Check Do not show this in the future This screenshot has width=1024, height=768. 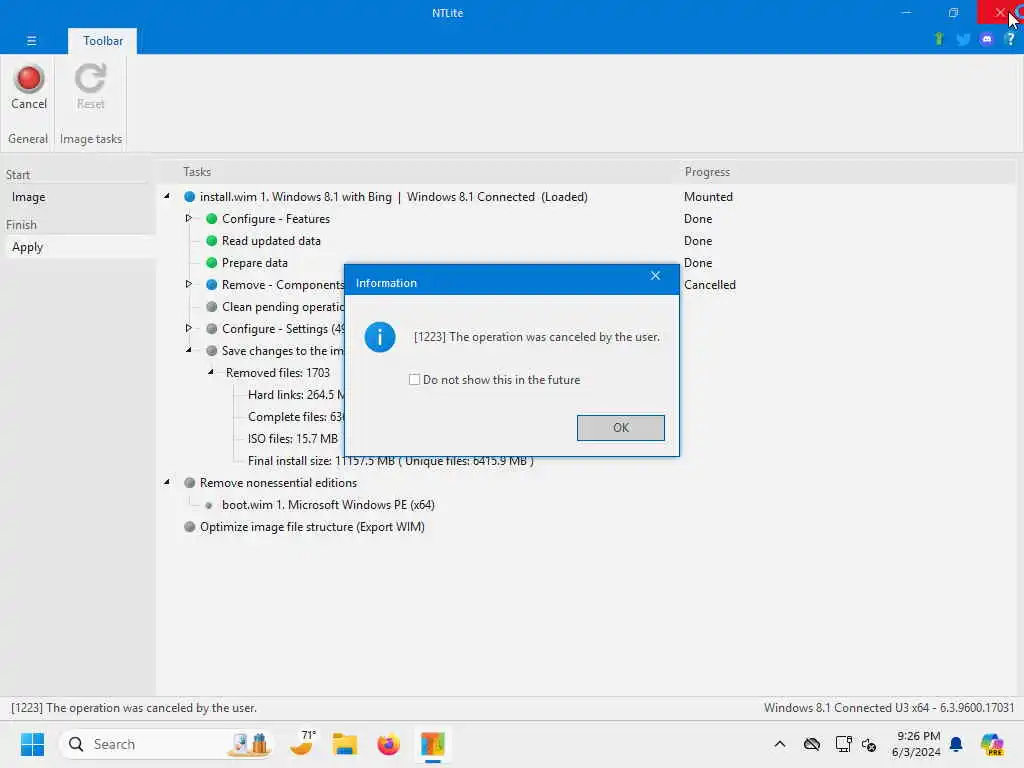tap(414, 379)
